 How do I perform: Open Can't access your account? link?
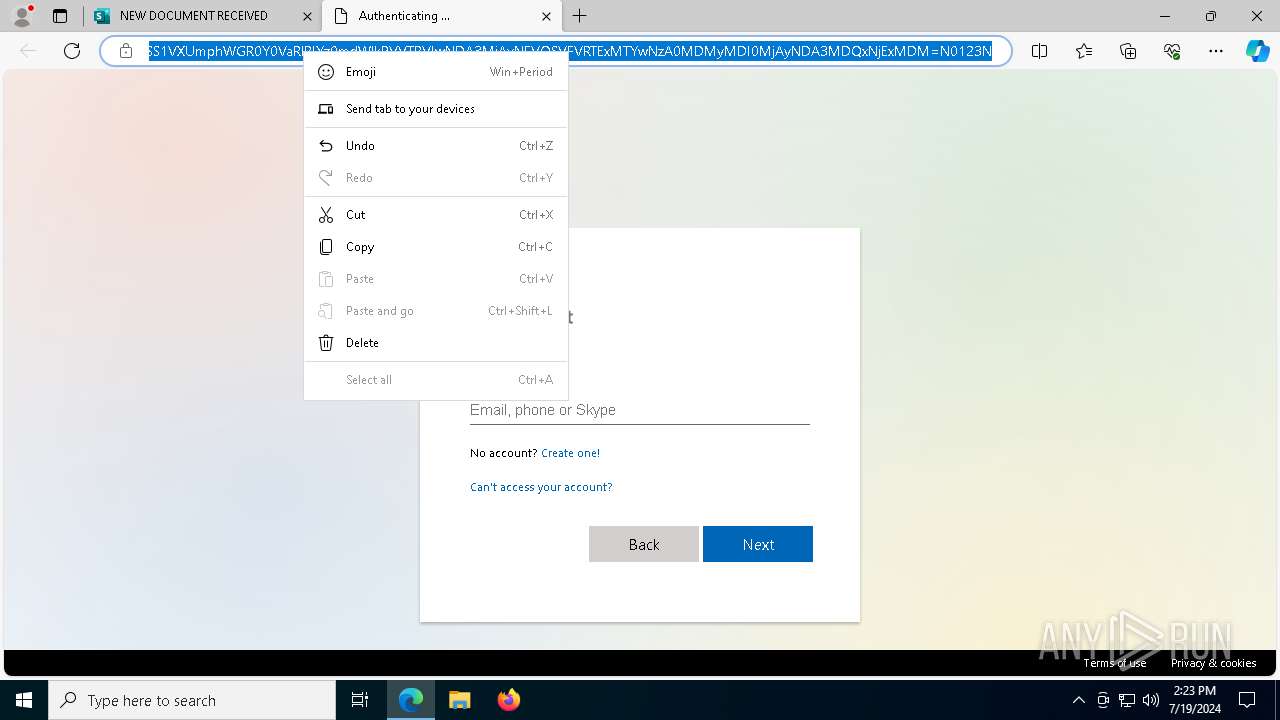pyautogui.click(x=541, y=487)
